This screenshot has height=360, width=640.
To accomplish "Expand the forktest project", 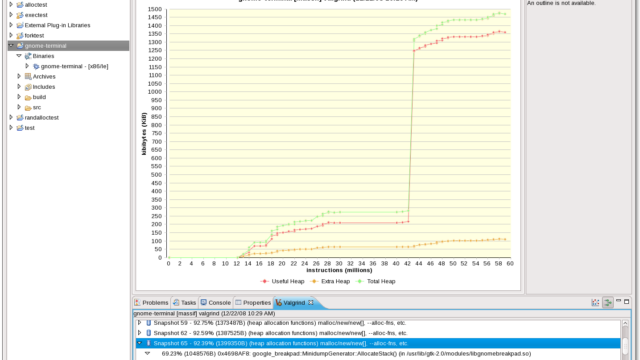I will (x=11, y=35).
